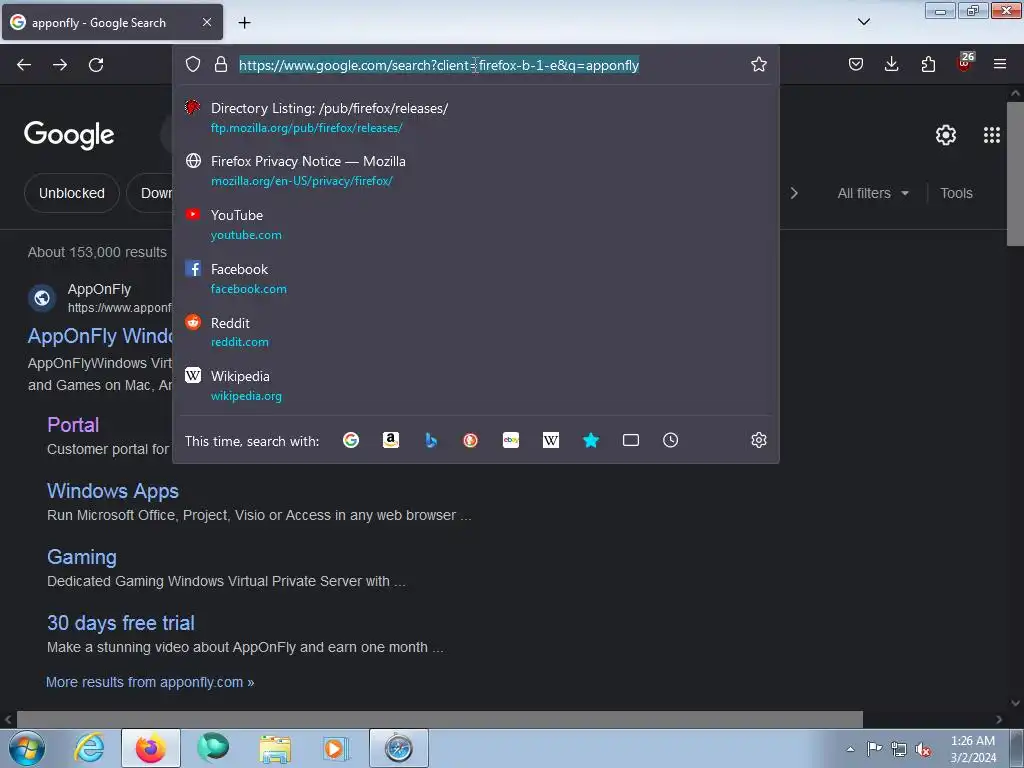1024x768 pixels.
Task: Search in History with clock icon
Action: (x=670, y=440)
